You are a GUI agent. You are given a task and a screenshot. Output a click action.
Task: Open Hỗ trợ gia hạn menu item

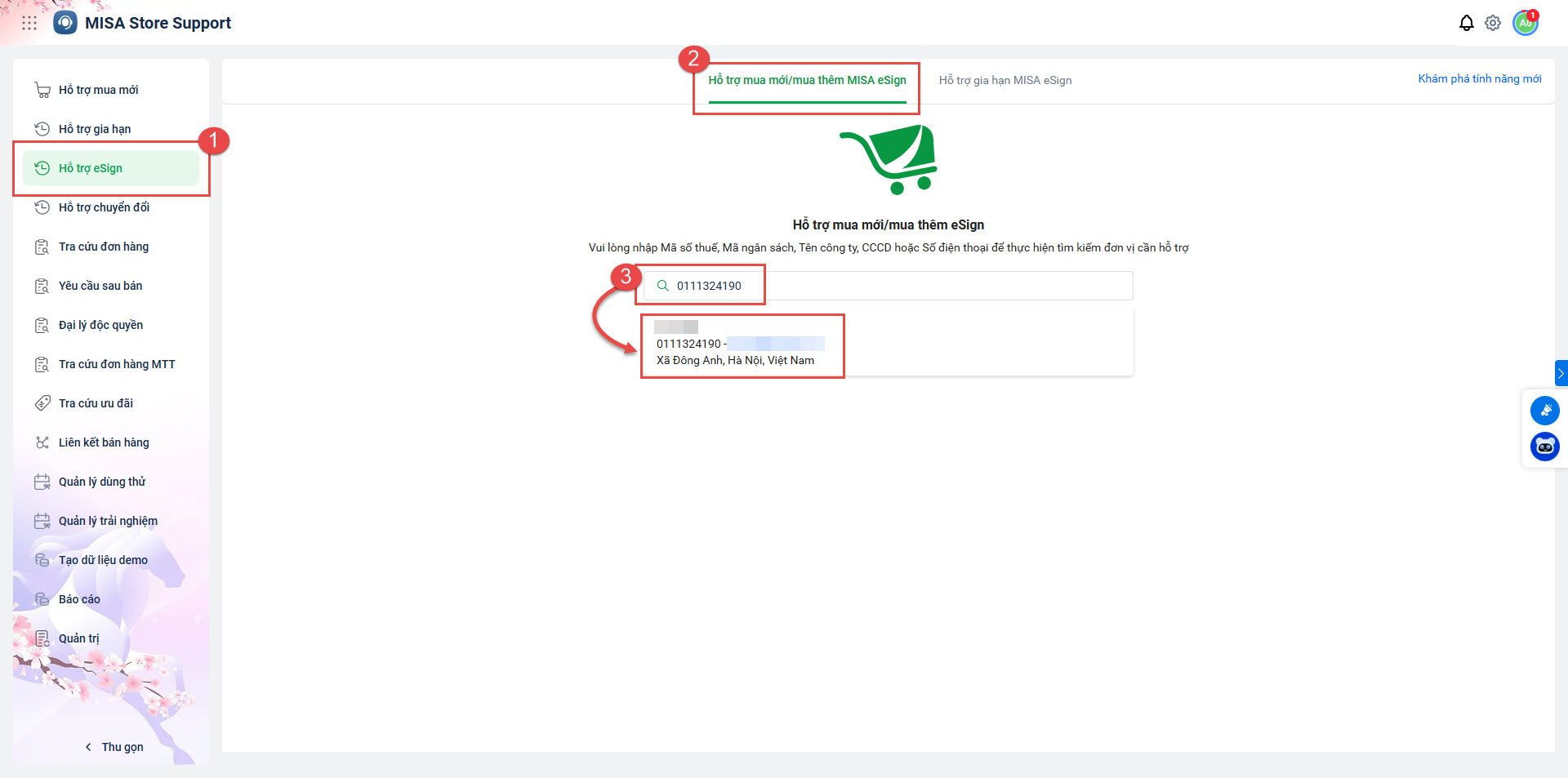coord(111,129)
